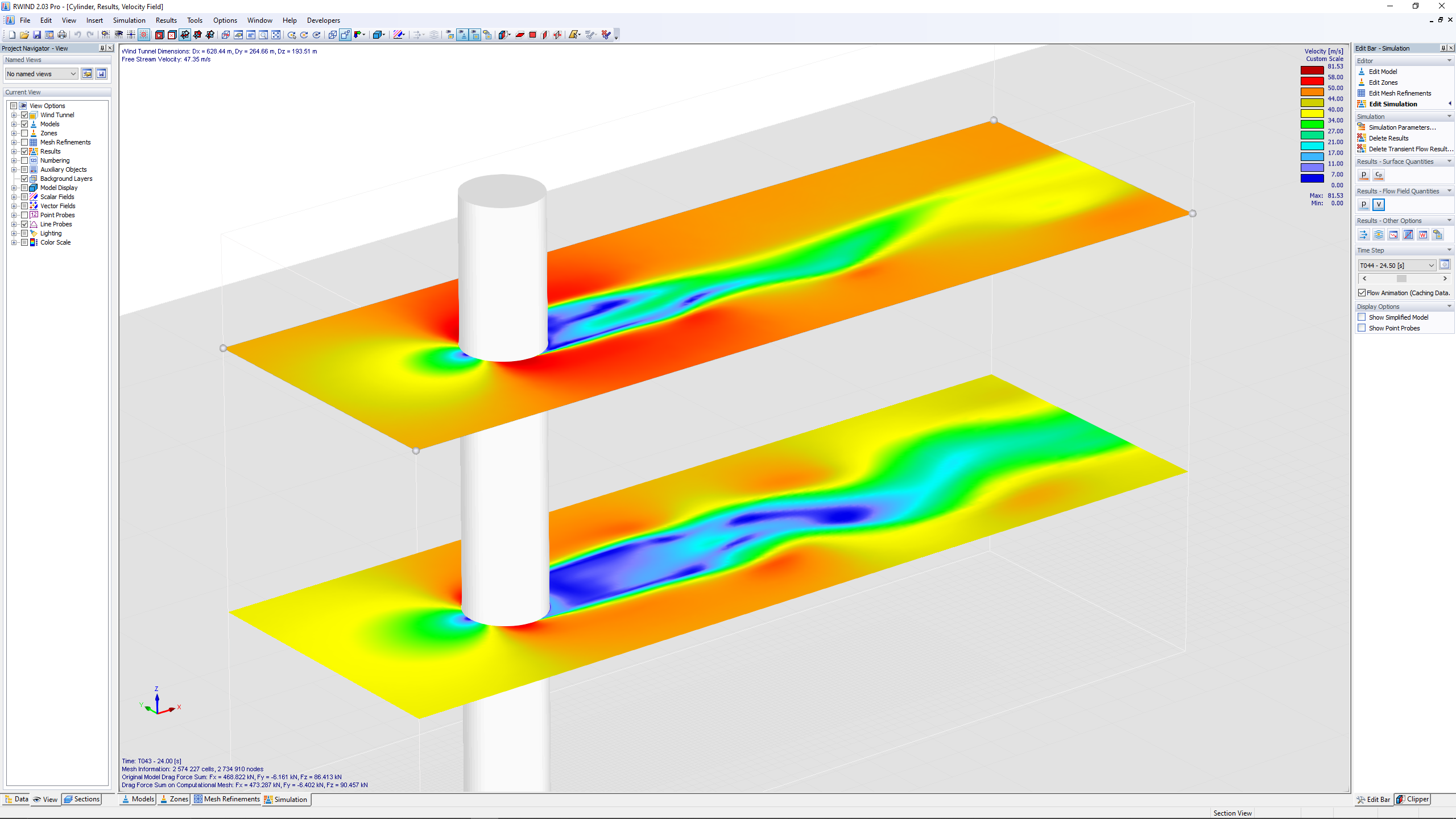Toggle Flow Animation checkbox

pyautogui.click(x=1362, y=293)
